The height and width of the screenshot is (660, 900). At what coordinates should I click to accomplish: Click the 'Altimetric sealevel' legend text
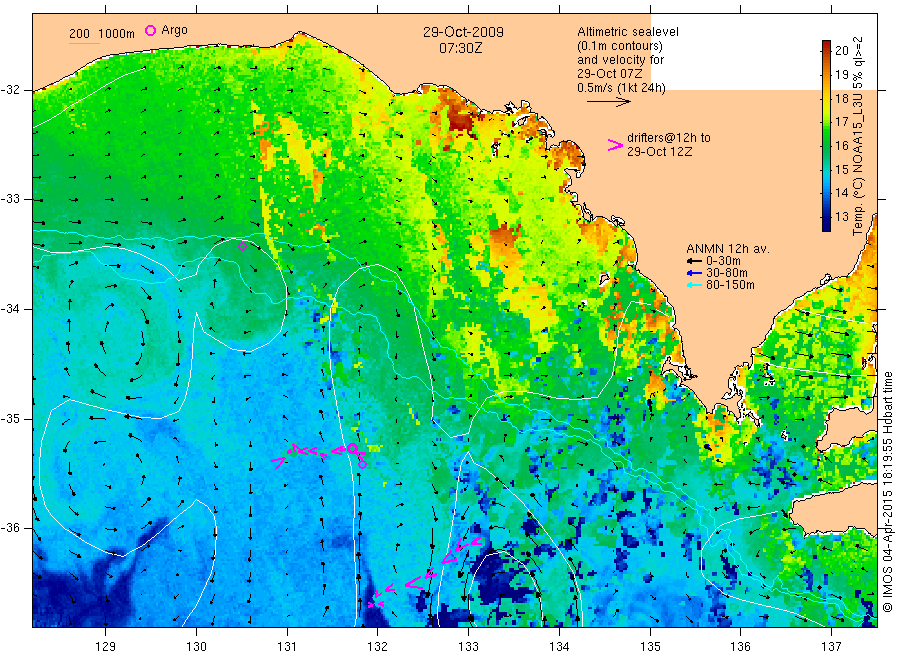pos(628,32)
